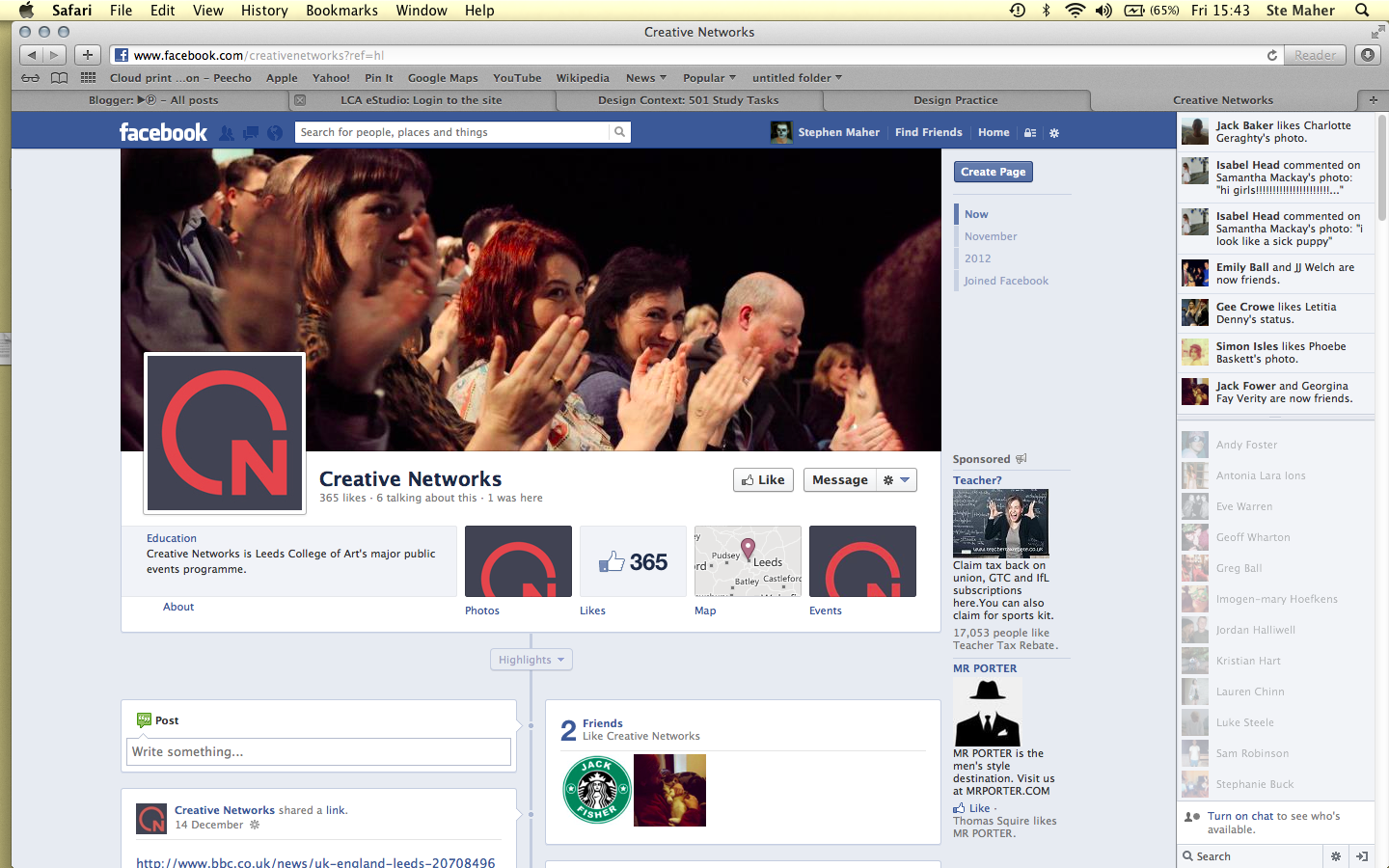Open the Window menu
Viewport: 1389px width, 868px height.
pos(422,10)
